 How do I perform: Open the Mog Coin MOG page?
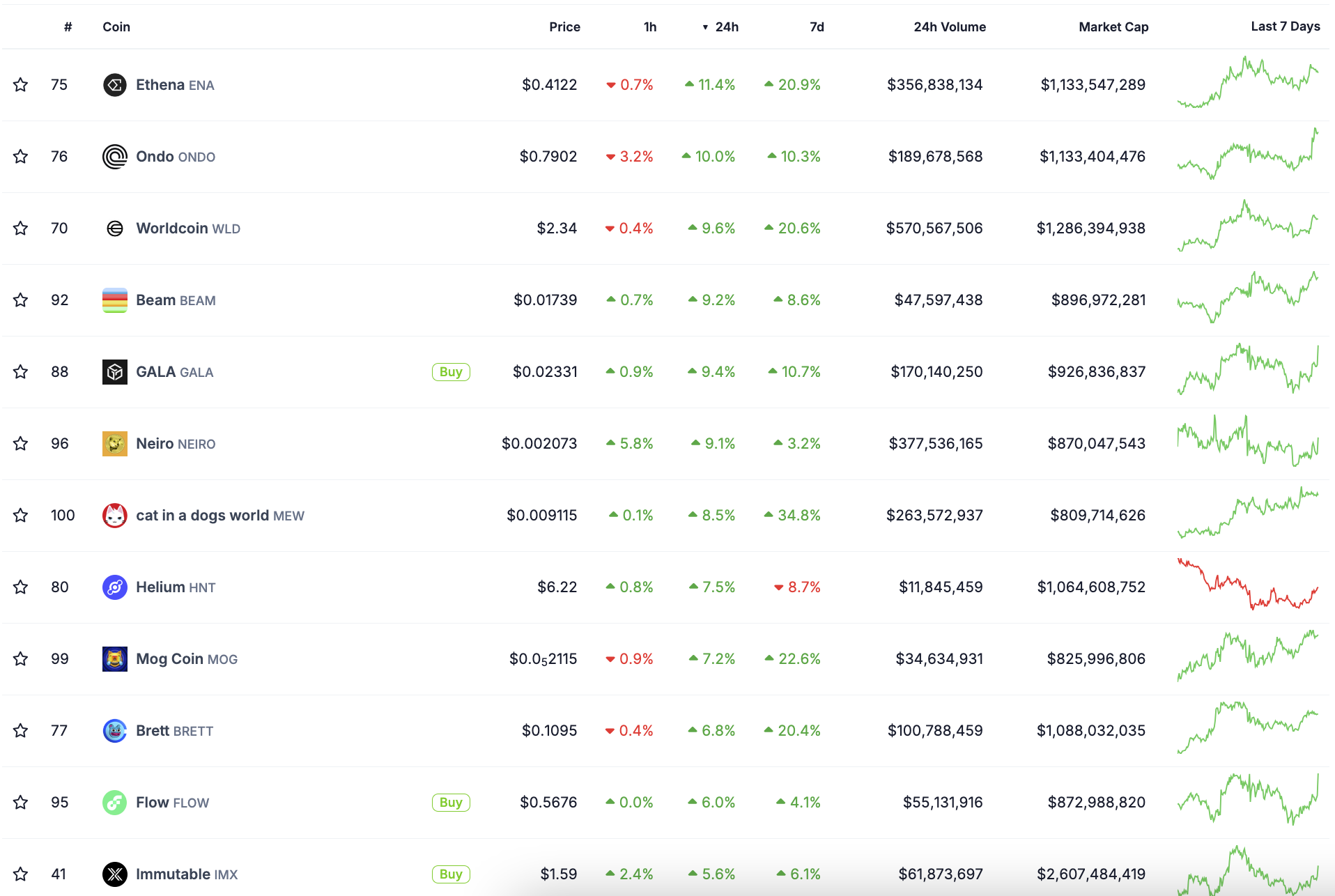(187, 659)
